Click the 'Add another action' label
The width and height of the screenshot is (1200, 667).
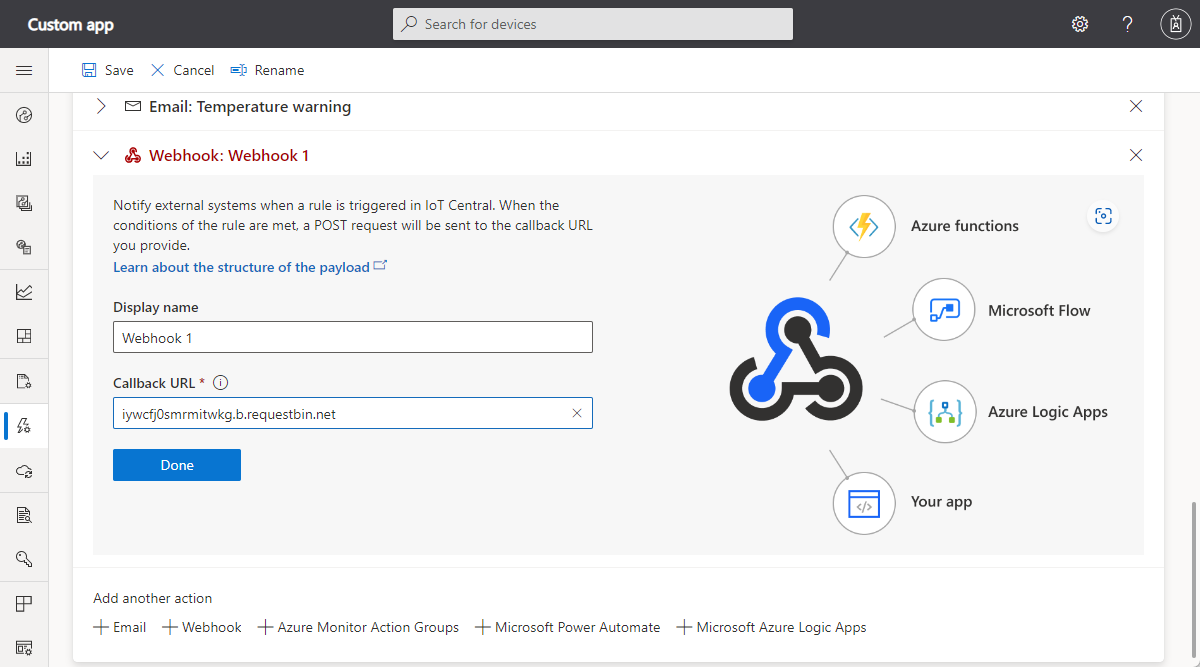(153, 598)
